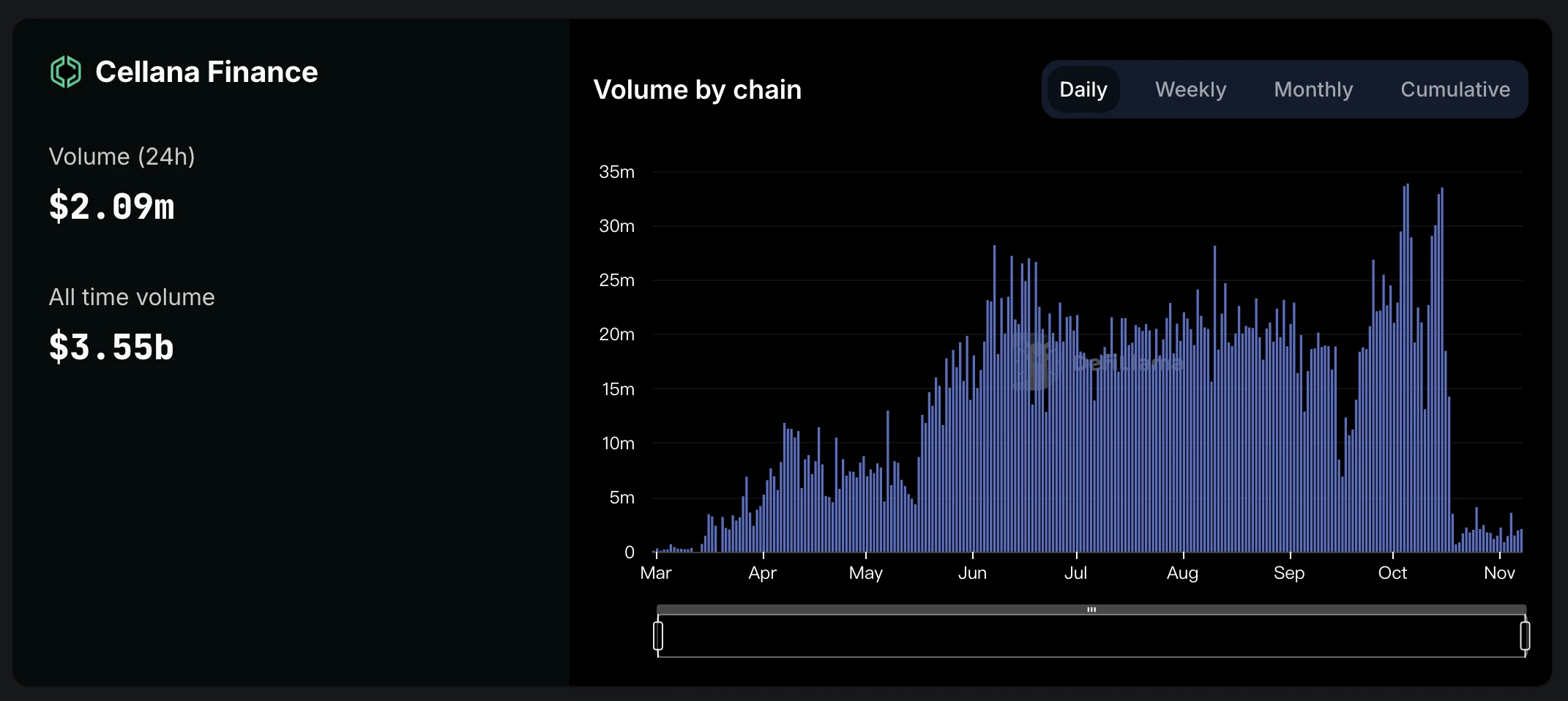Grab the left handle of the range slider
The height and width of the screenshot is (701, 1568).
tap(658, 635)
